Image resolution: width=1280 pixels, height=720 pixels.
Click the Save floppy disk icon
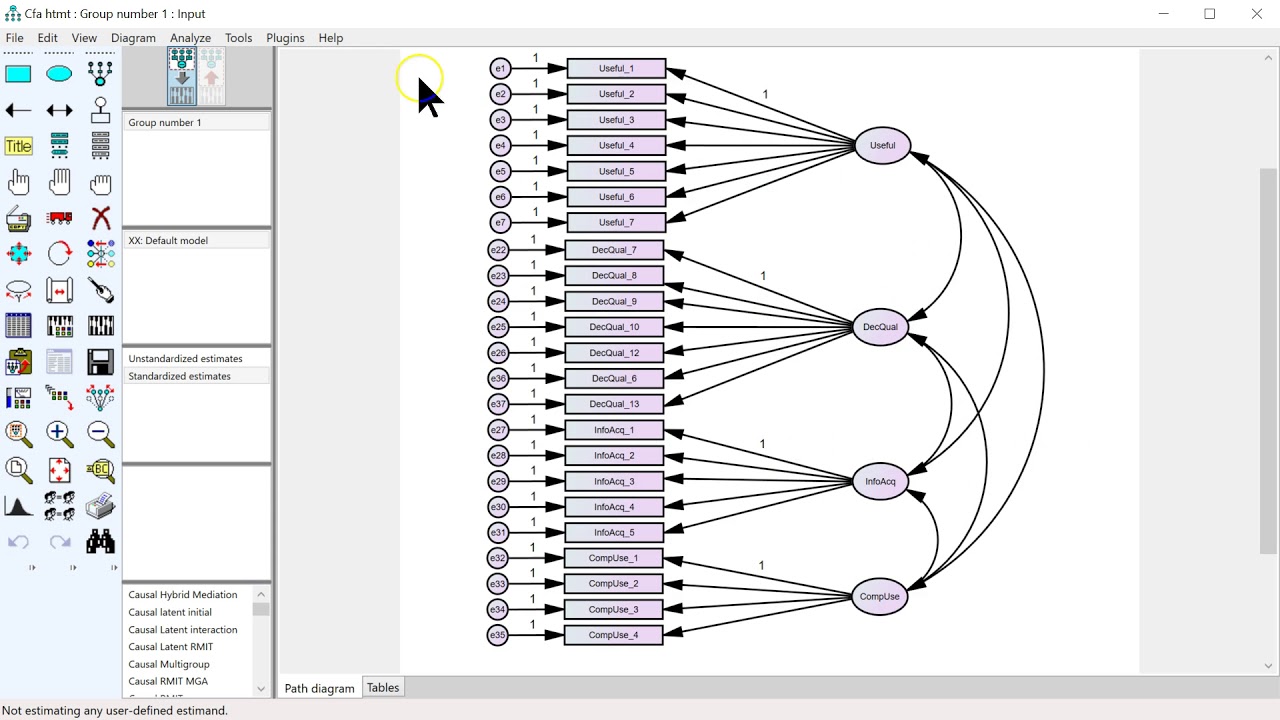[100, 362]
